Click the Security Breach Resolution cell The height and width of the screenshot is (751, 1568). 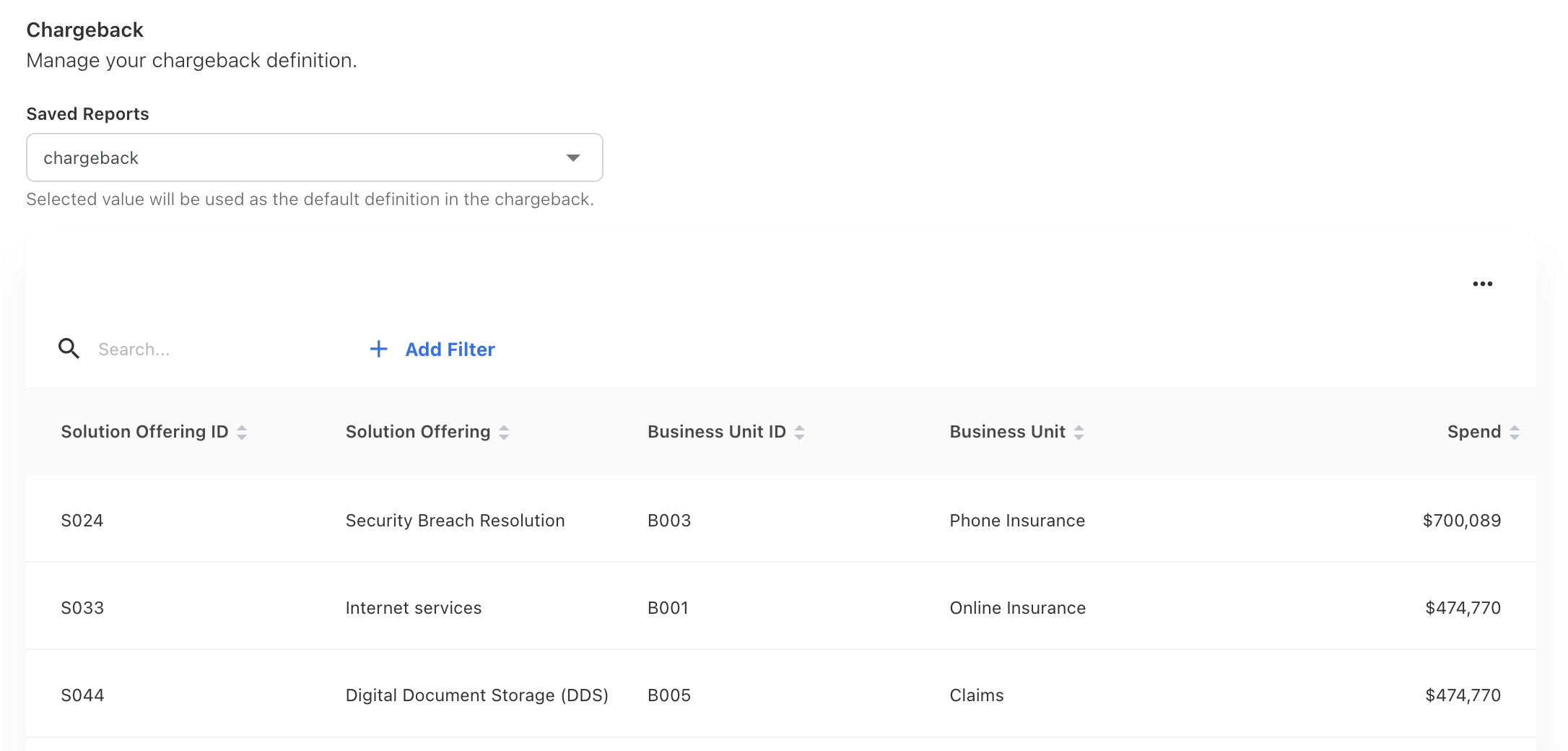click(x=455, y=521)
